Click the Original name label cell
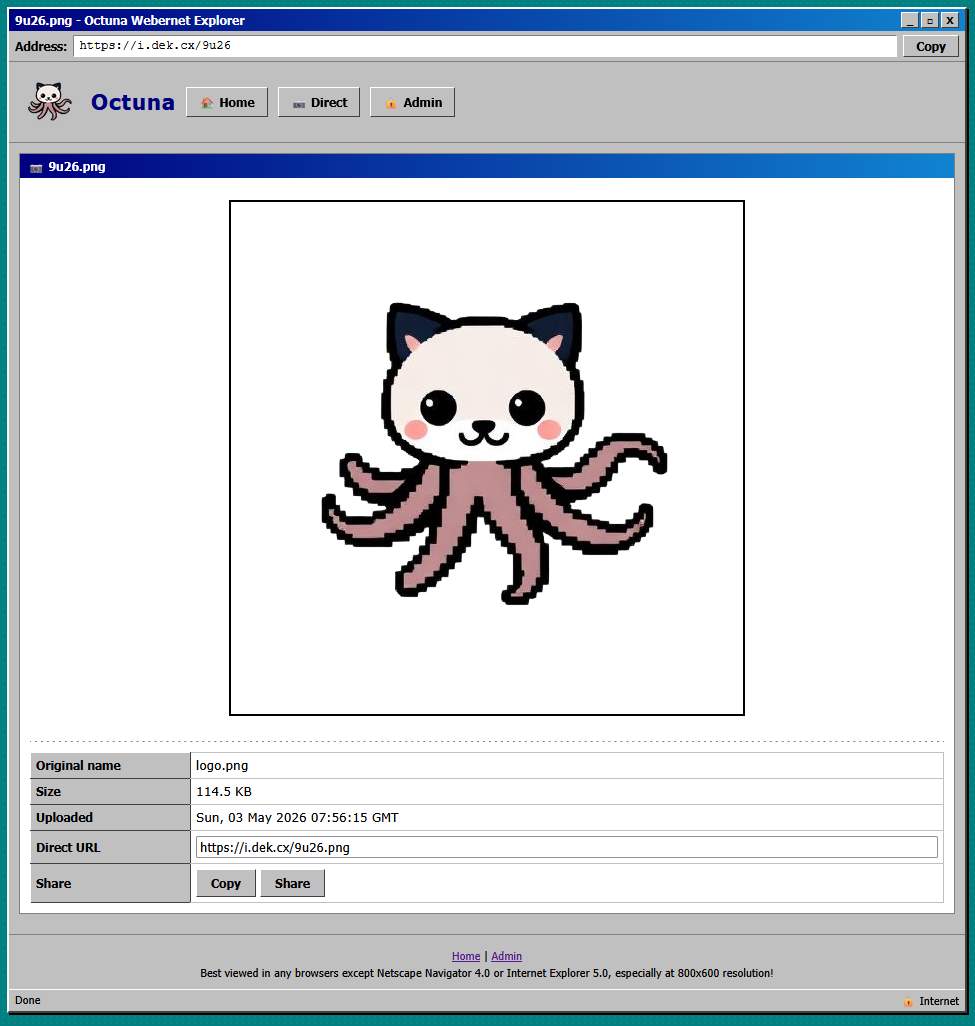Screen dimensions: 975x1026 click(110, 766)
